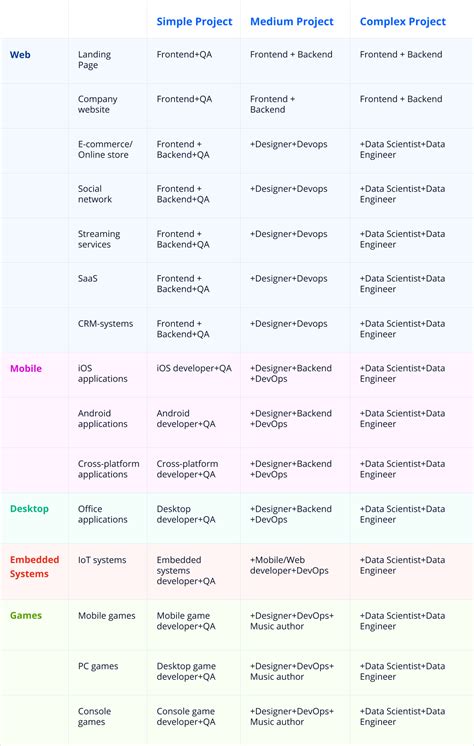This screenshot has width=474, height=746.
Task: Click the Landing Page row label
Action: 94,59
